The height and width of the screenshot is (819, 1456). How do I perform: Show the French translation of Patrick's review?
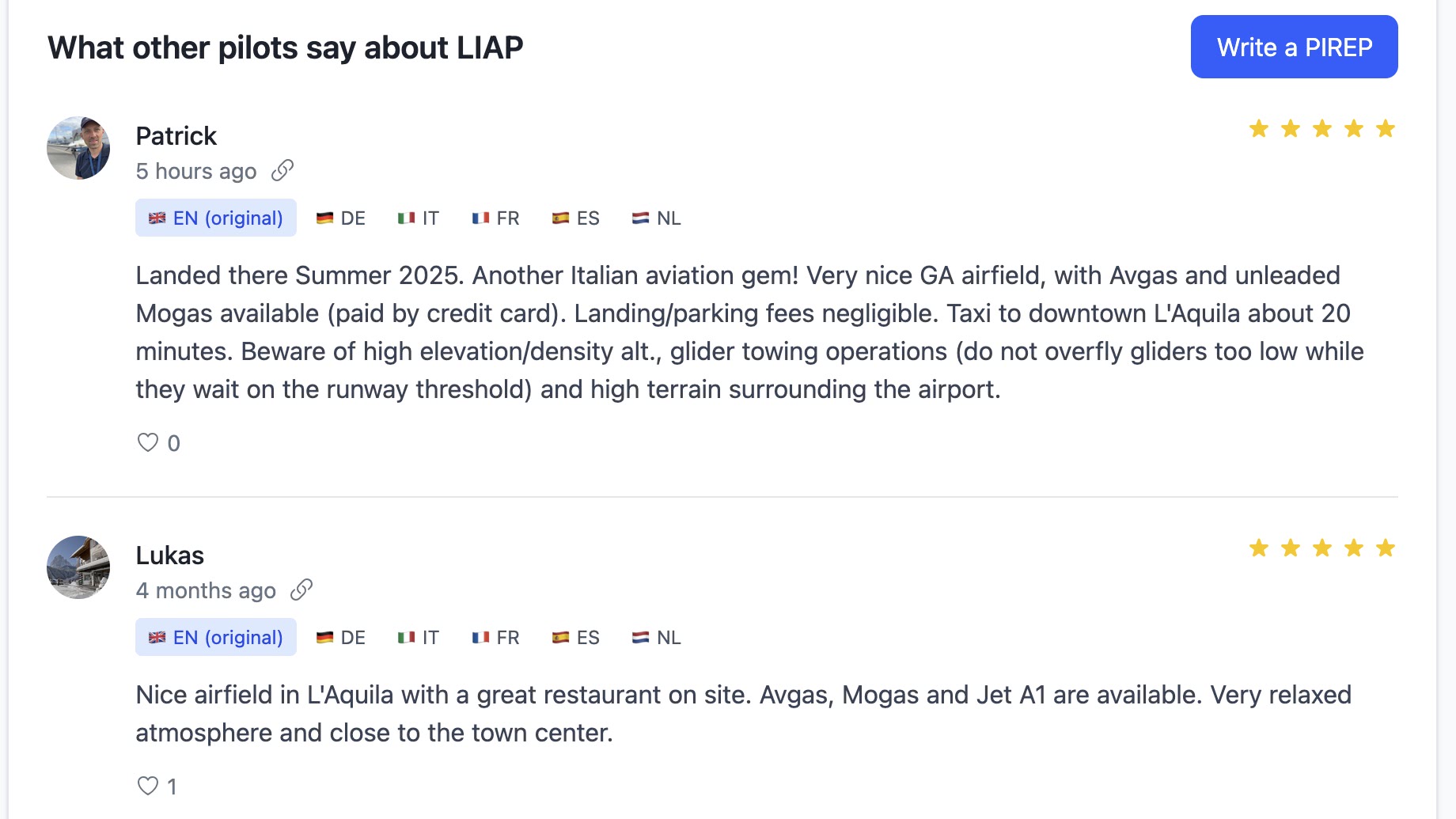497,218
